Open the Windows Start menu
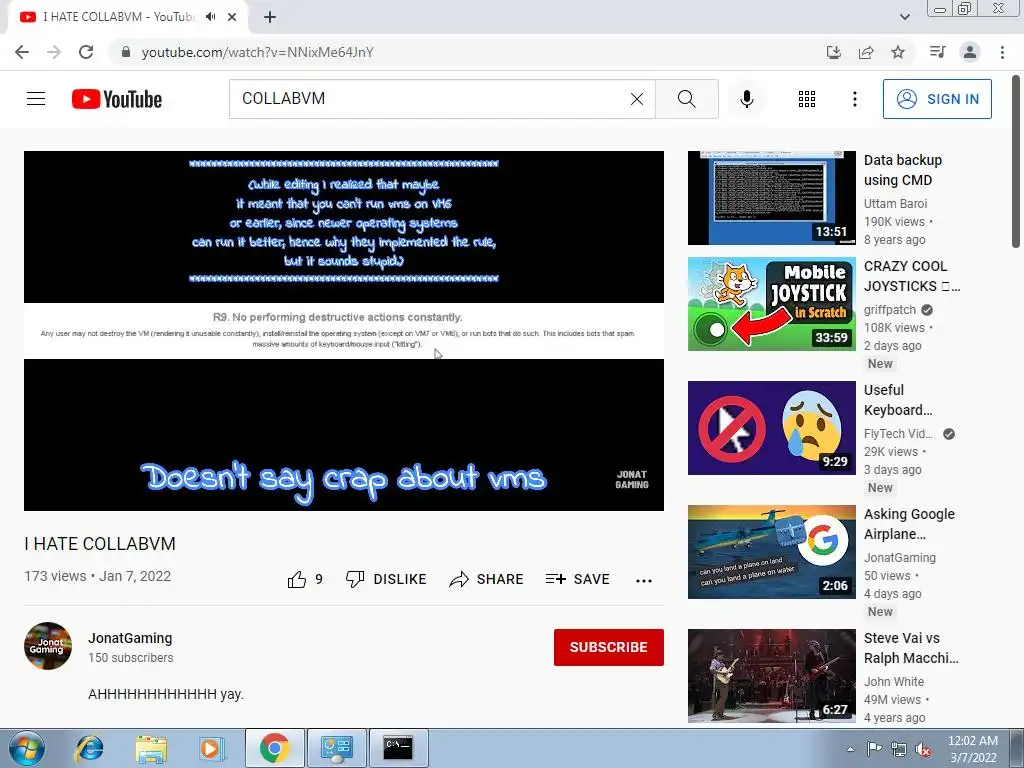The image size is (1024, 768). (27, 748)
